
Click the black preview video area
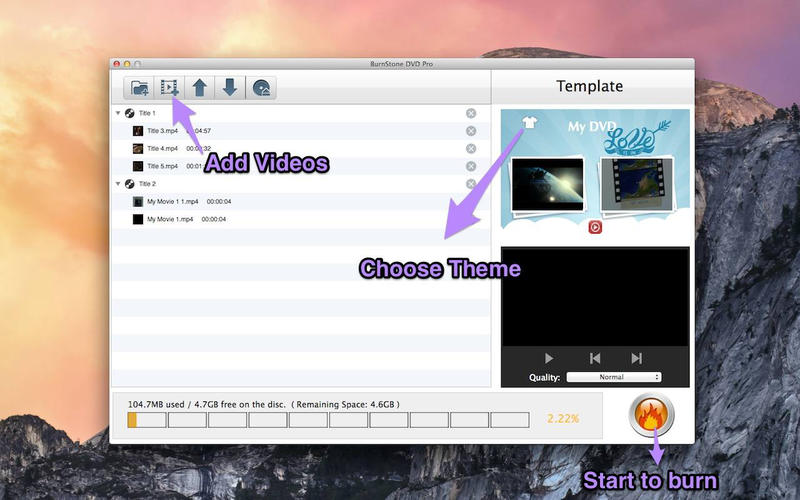coord(595,297)
